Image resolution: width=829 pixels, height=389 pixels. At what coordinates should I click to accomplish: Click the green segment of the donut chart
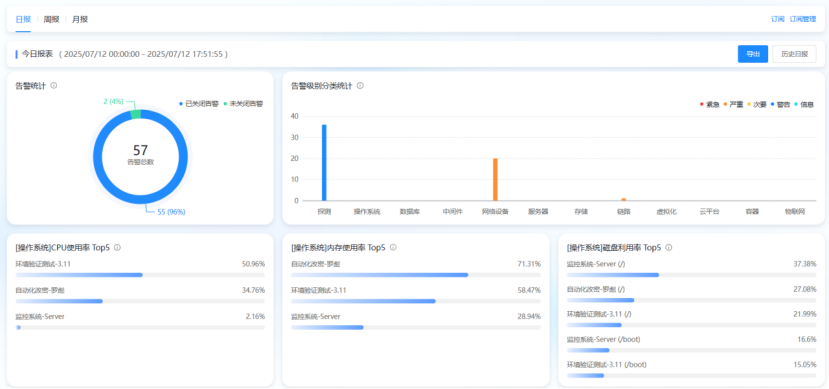(135, 114)
